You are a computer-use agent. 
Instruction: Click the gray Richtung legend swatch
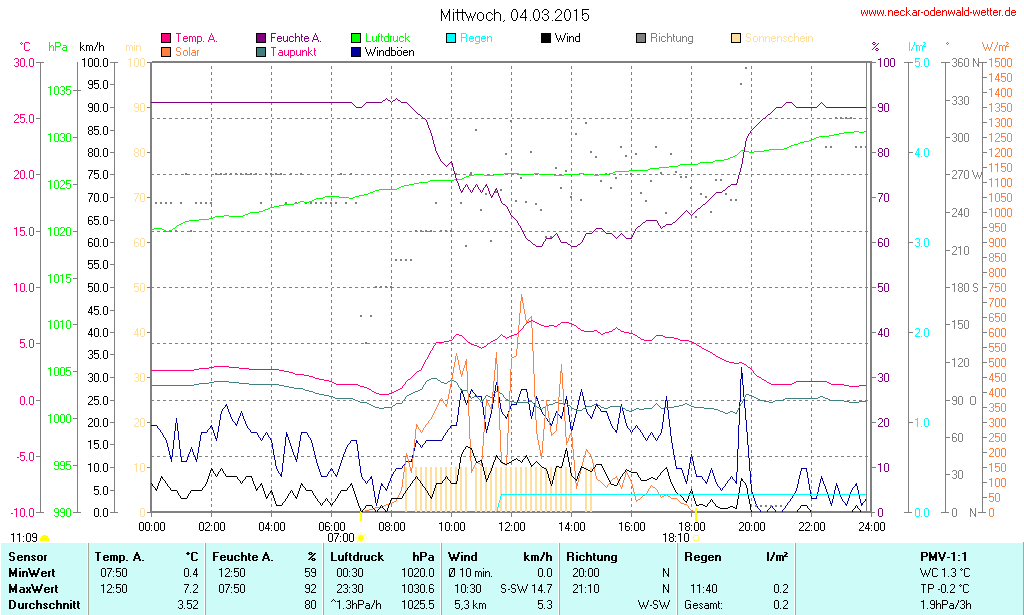641,39
